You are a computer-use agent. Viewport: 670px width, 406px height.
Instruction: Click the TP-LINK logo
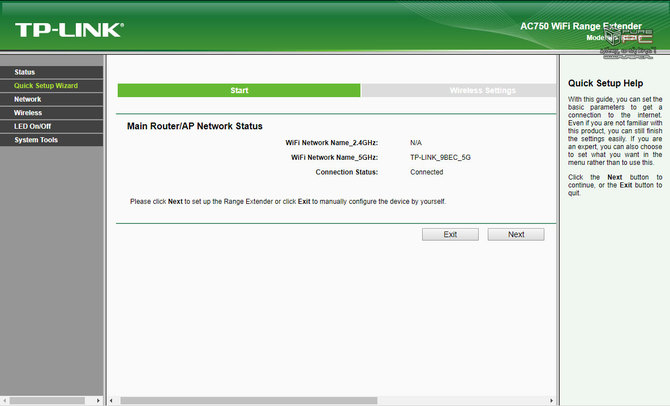70,30
